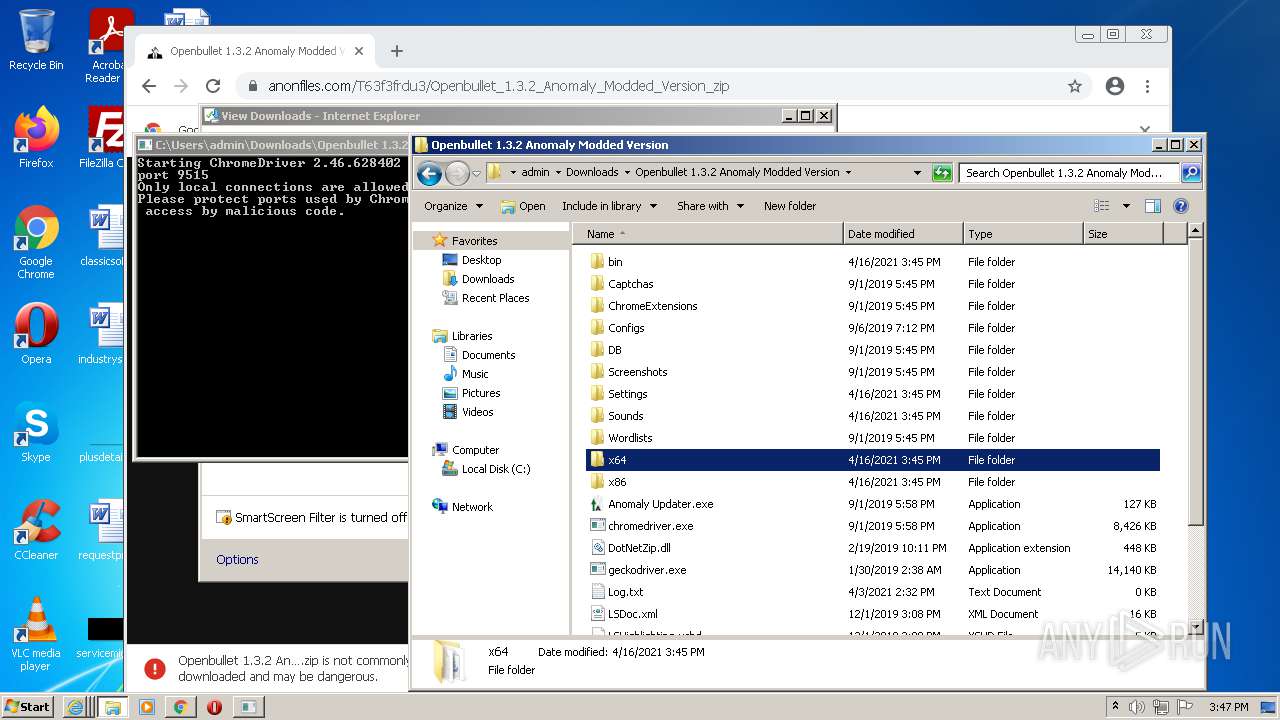Viewport: 1280px width, 720px height.
Task: Click the clock showing 3:47 PM
Action: point(1228,706)
